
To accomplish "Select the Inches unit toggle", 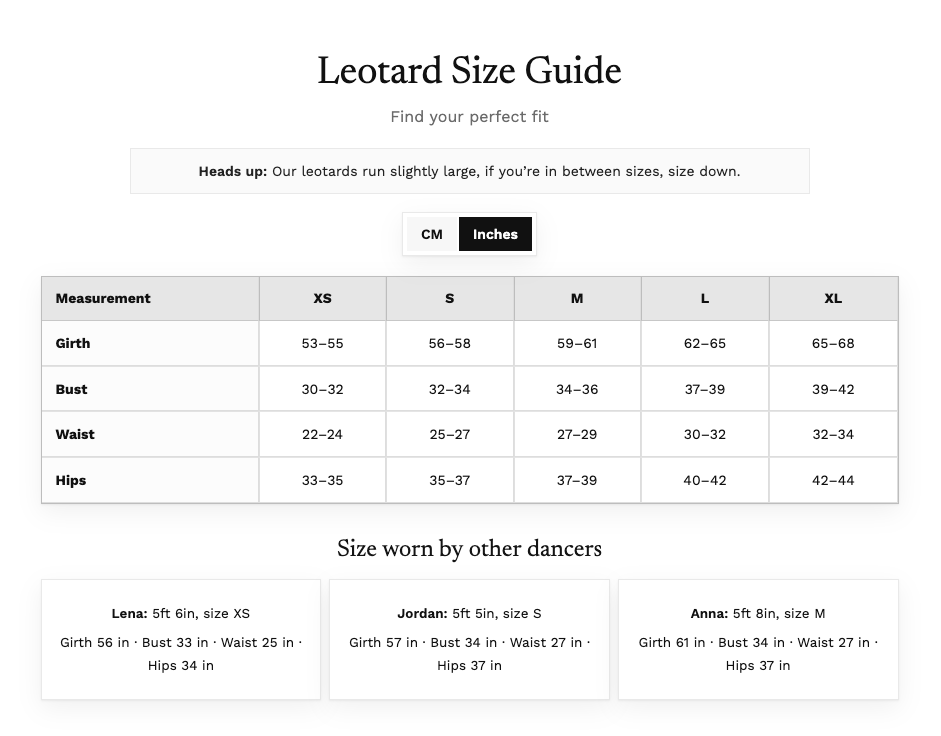I will coord(495,234).
